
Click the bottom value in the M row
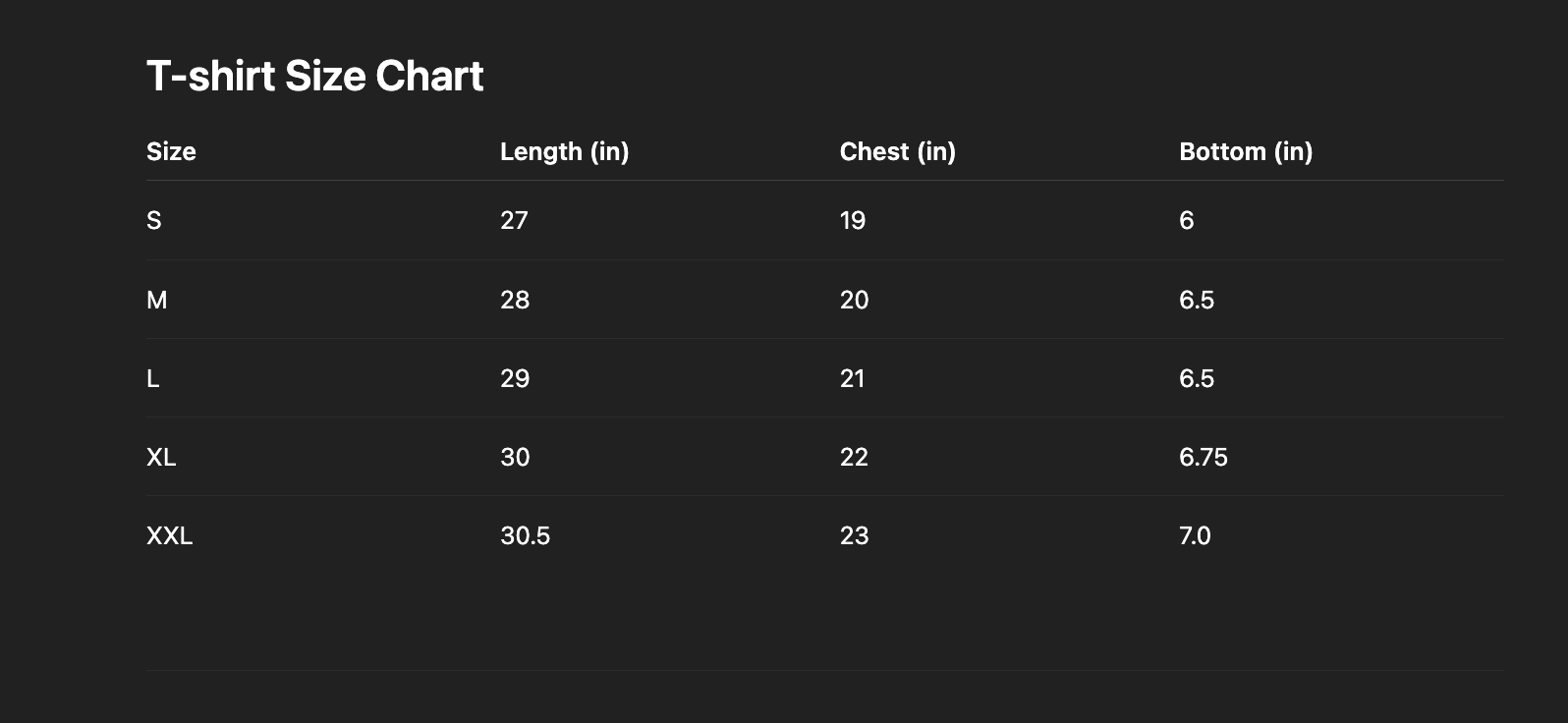[x=1197, y=300]
